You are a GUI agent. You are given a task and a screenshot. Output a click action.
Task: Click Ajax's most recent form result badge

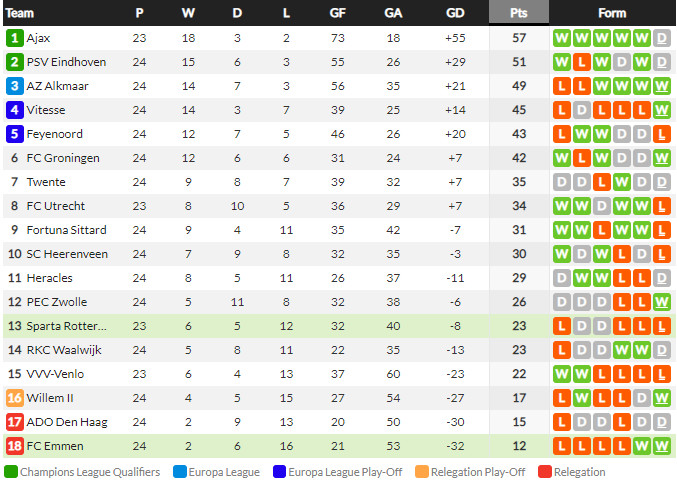pyautogui.click(x=662, y=38)
